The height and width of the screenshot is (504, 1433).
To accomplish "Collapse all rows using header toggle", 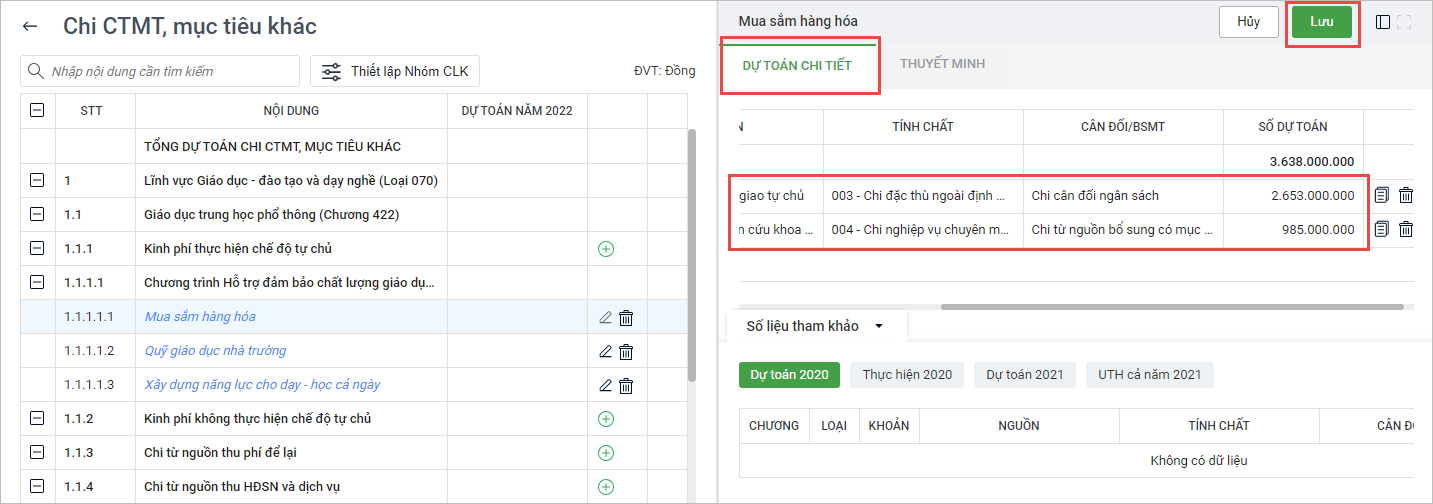I will pos(38,111).
